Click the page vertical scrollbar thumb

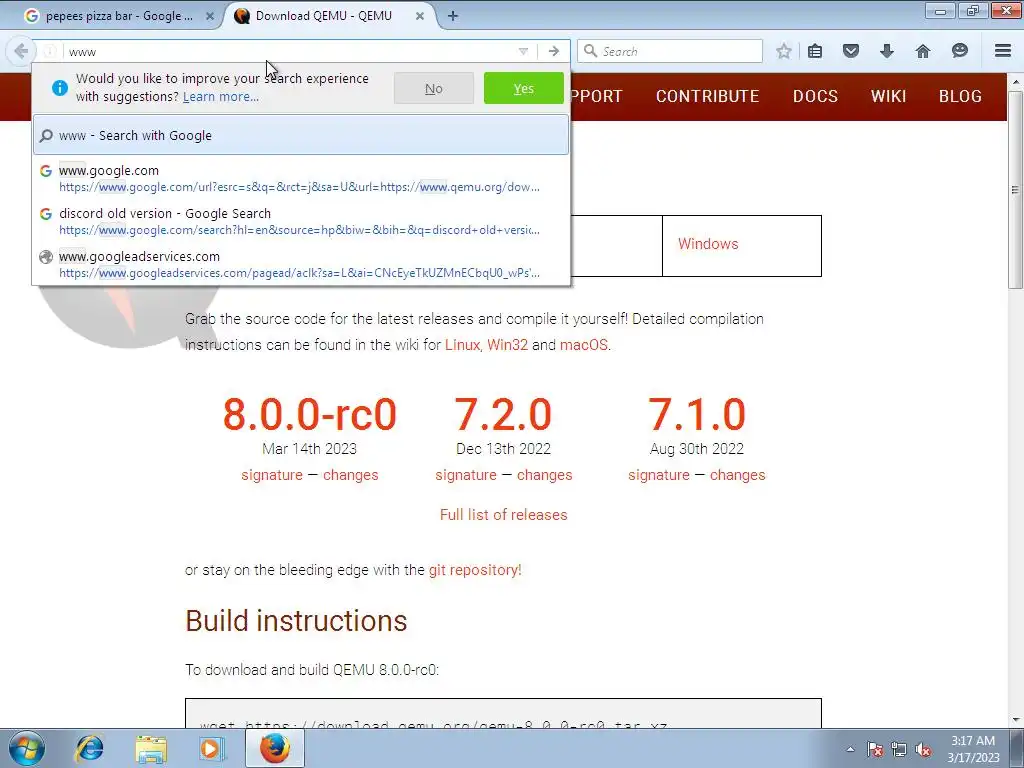(x=1015, y=189)
